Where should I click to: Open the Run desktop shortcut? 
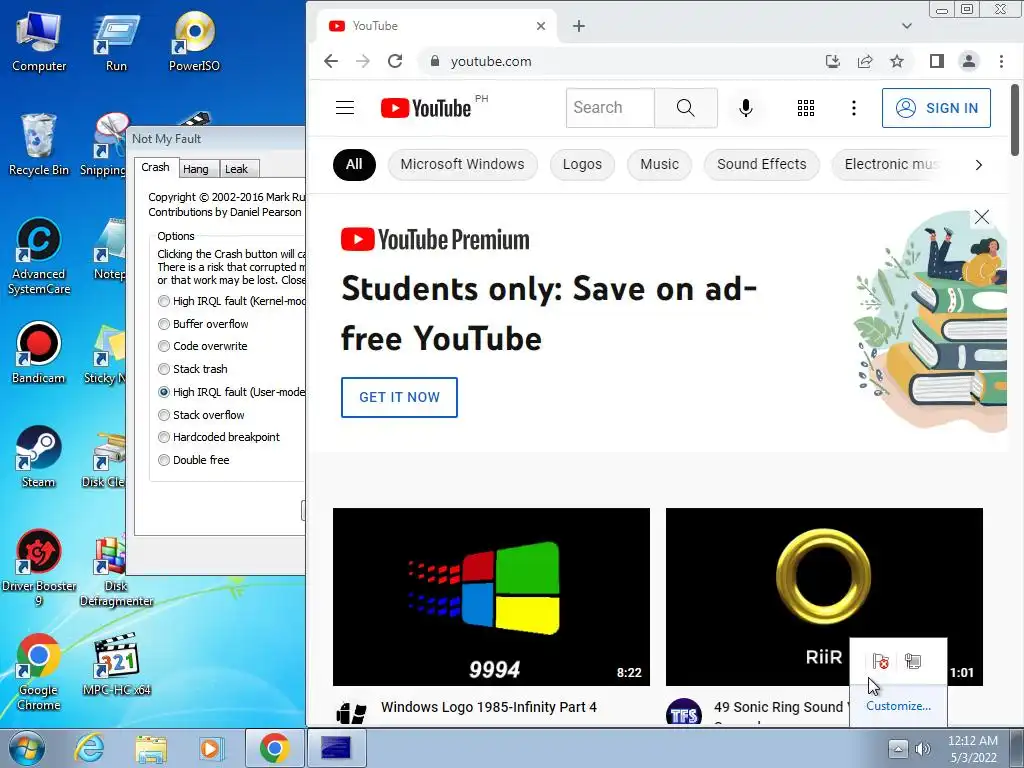(x=116, y=42)
